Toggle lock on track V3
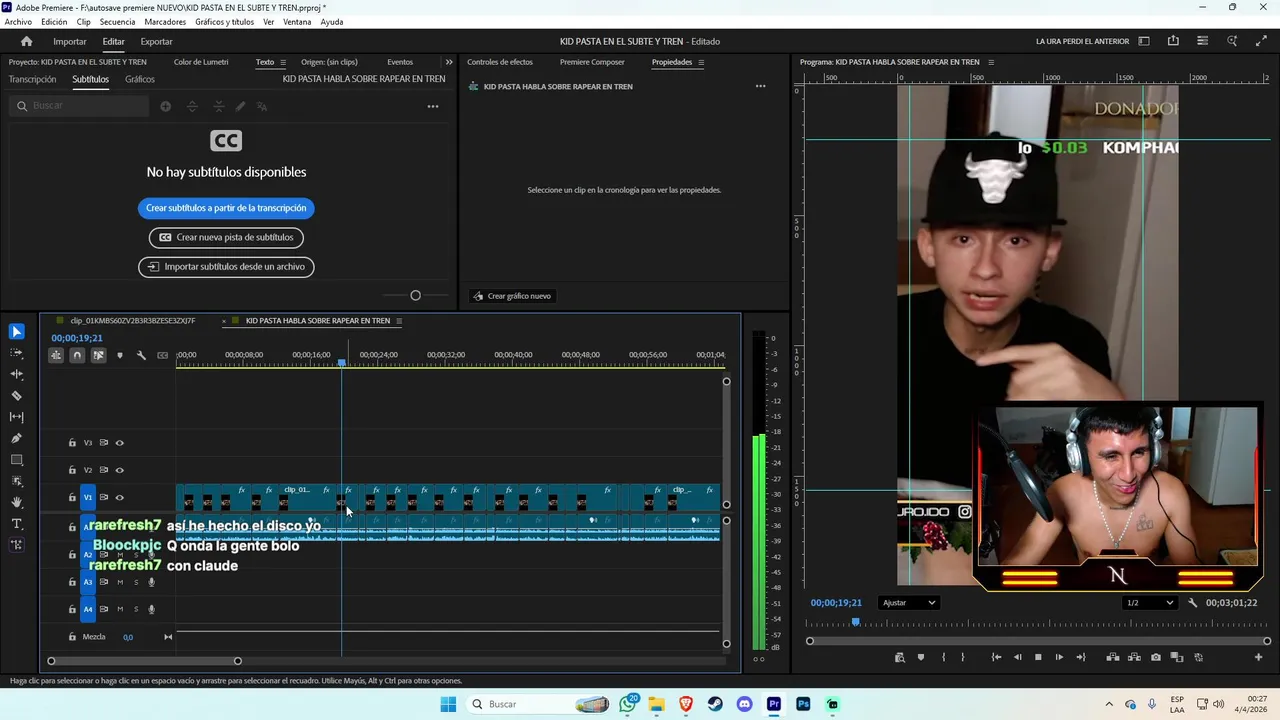Image resolution: width=1280 pixels, height=720 pixels. click(72, 443)
